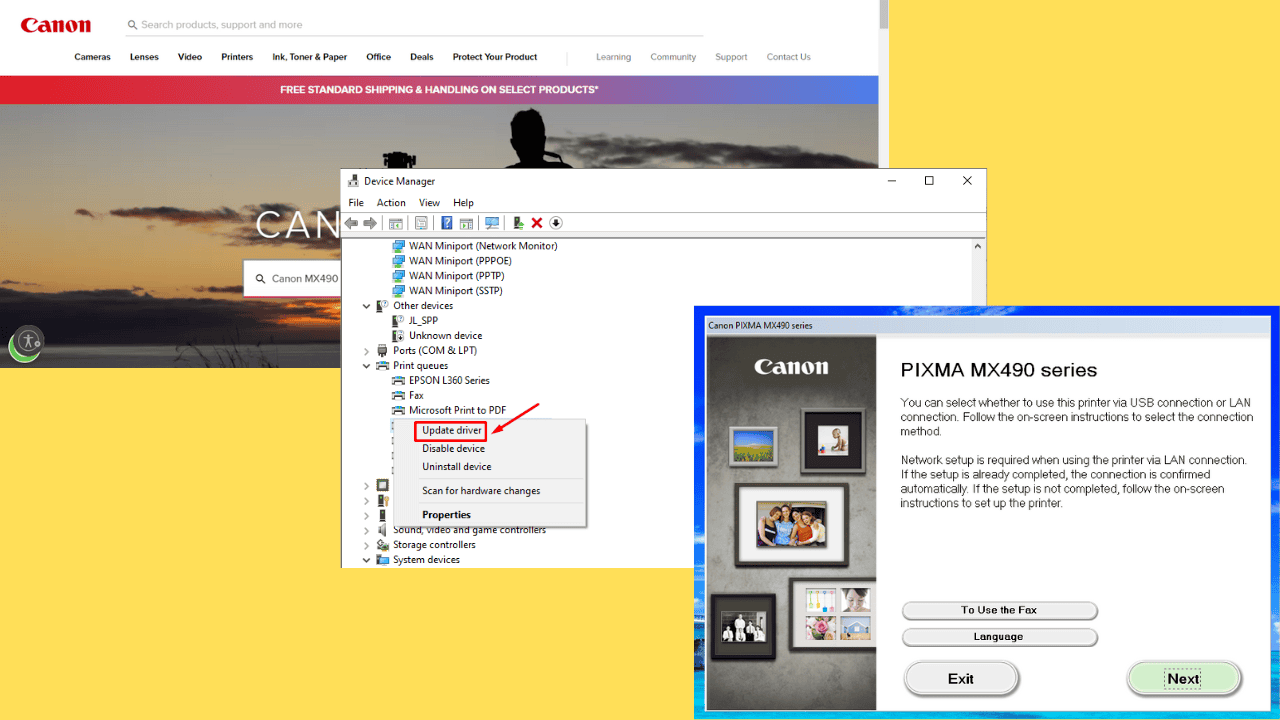Click the Canon logo in website header
This screenshot has height=720, width=1280.
click(x=56, y=25)
